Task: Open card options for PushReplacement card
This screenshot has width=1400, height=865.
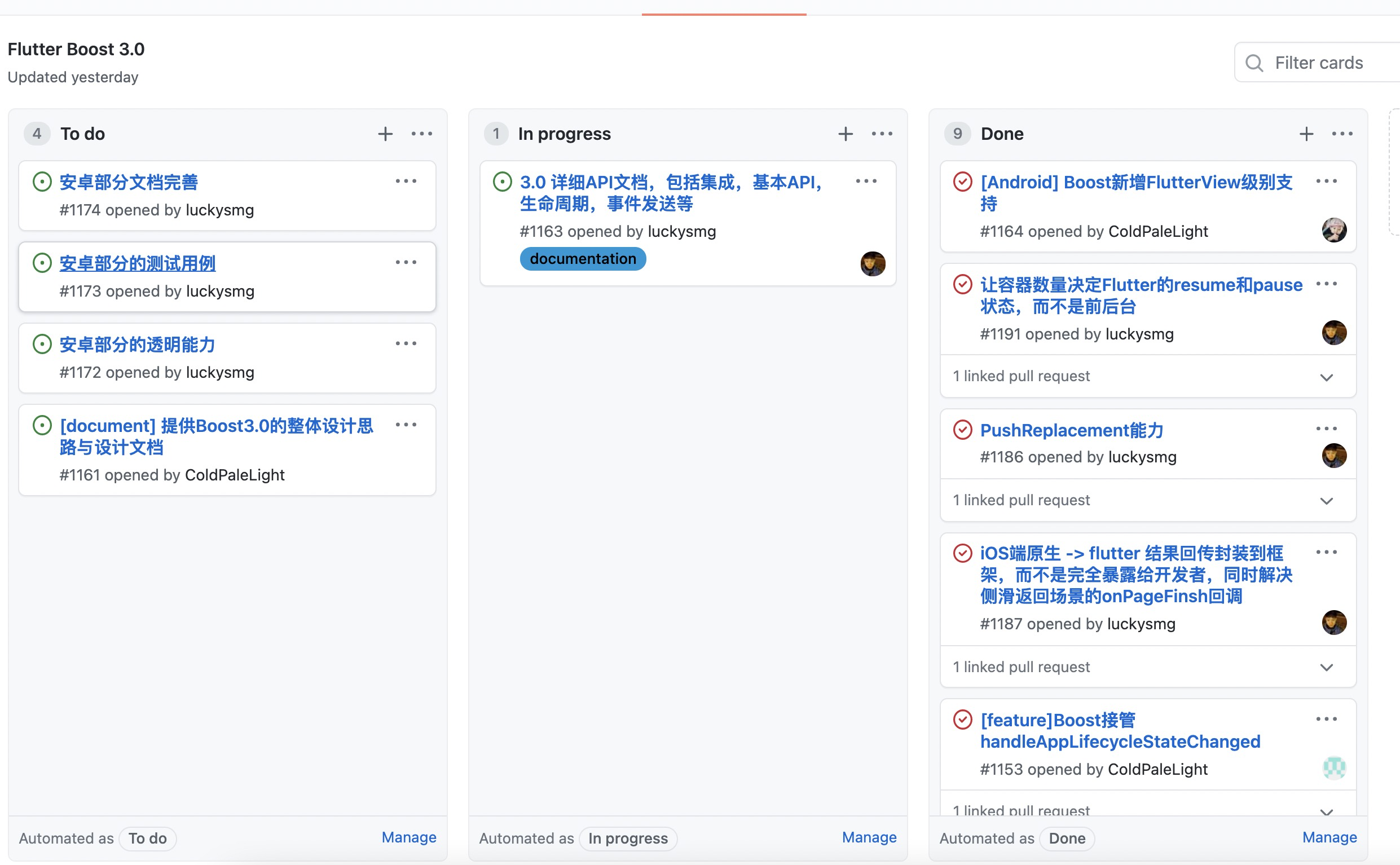Action: pyautogui.click(x=1326, y=429)
